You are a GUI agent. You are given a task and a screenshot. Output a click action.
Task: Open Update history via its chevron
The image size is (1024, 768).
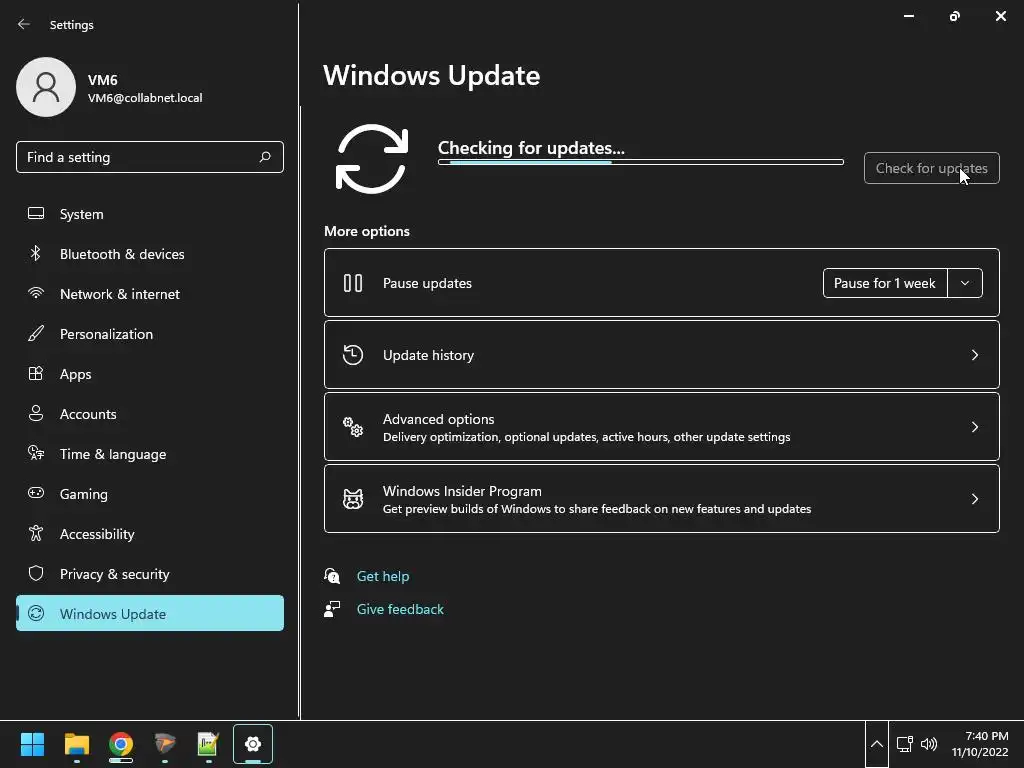(974, 355)
